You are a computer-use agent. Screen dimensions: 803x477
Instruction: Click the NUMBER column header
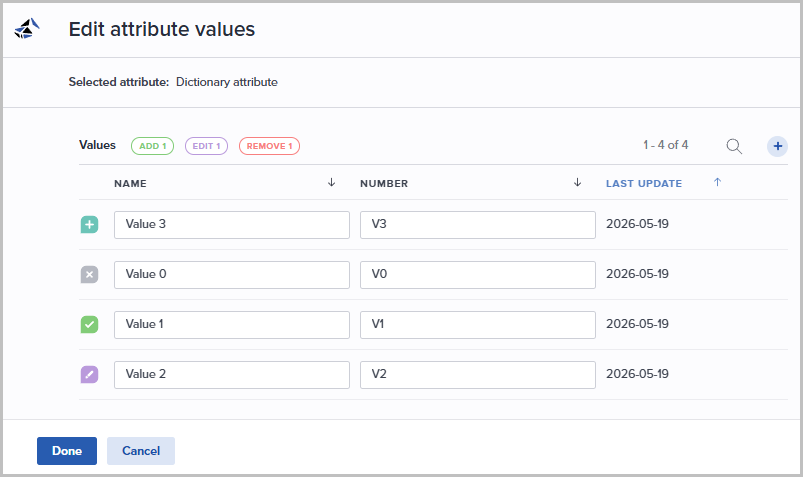point(384,183)
